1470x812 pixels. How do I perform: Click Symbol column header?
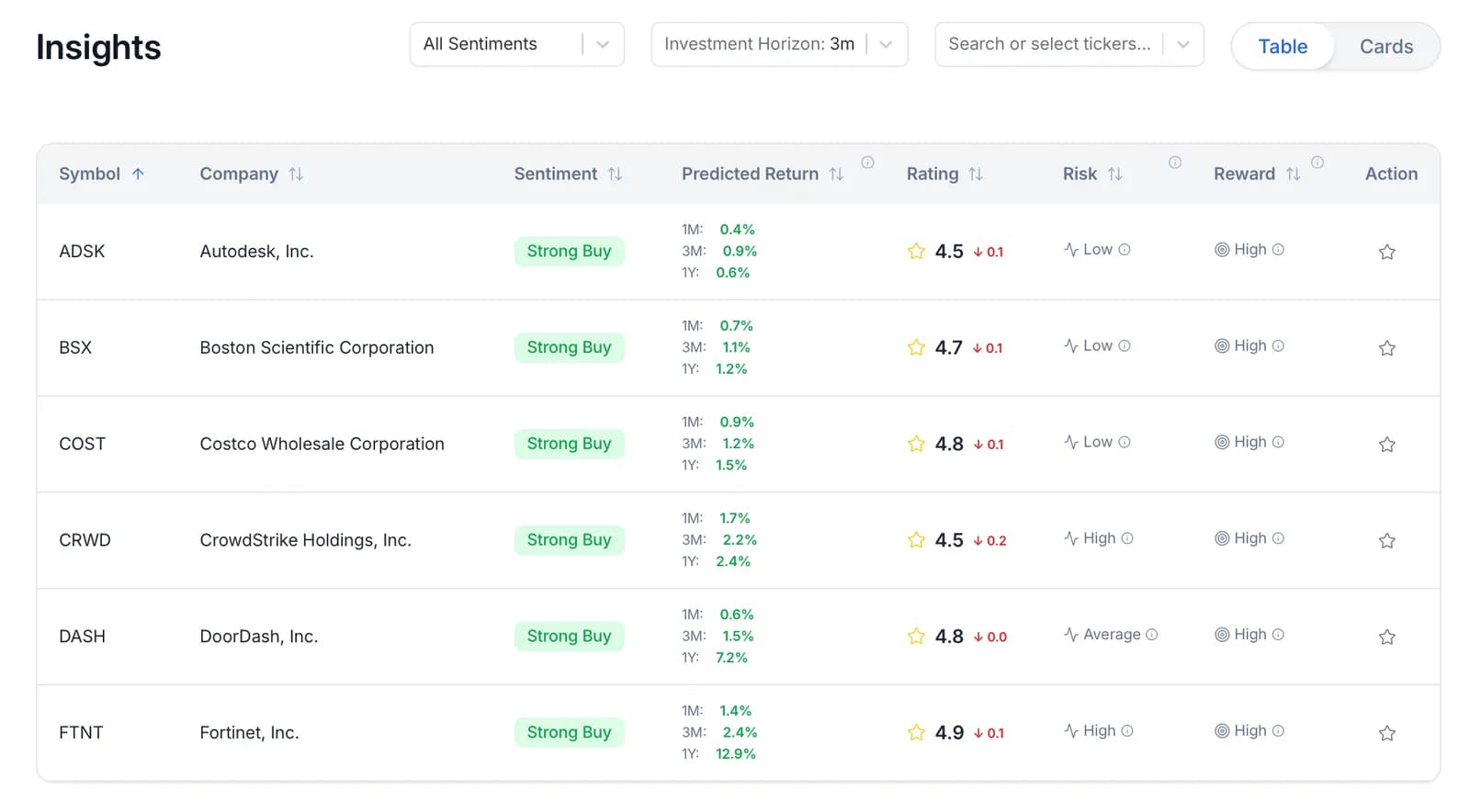[89, 174]
